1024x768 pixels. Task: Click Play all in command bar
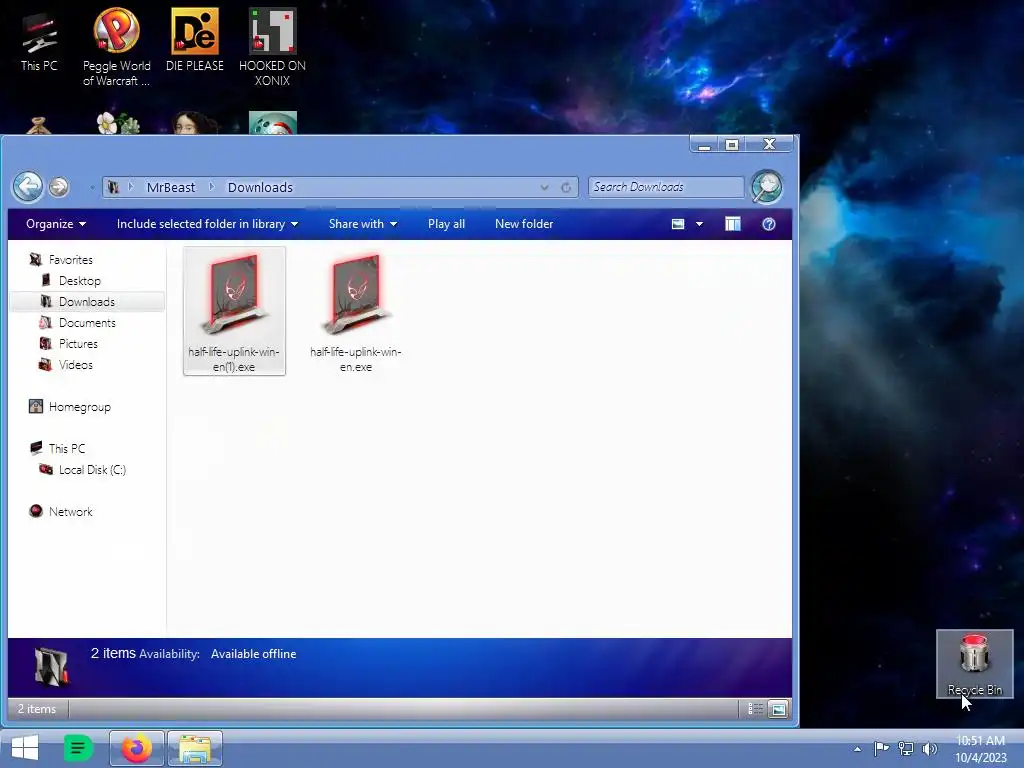click(447, 224)
